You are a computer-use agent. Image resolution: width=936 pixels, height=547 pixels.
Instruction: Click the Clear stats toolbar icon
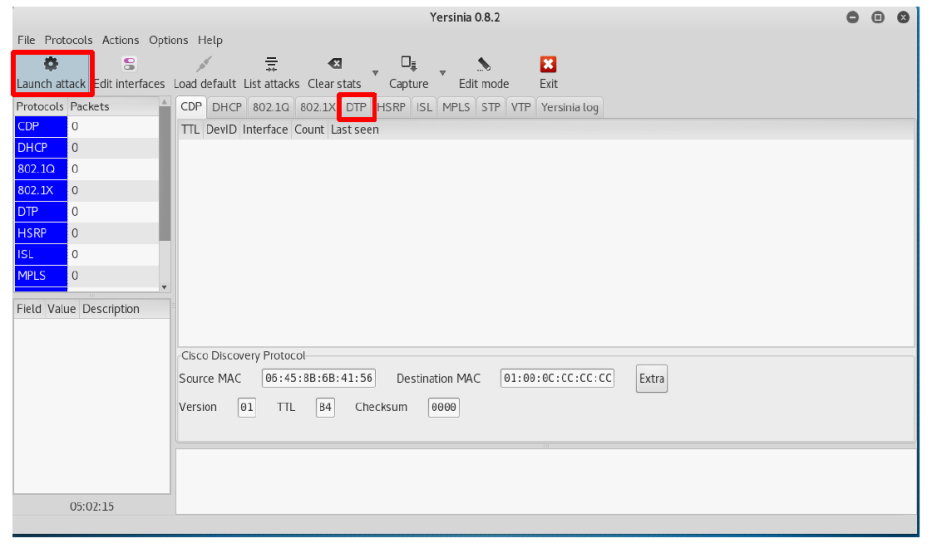[335, 63]
